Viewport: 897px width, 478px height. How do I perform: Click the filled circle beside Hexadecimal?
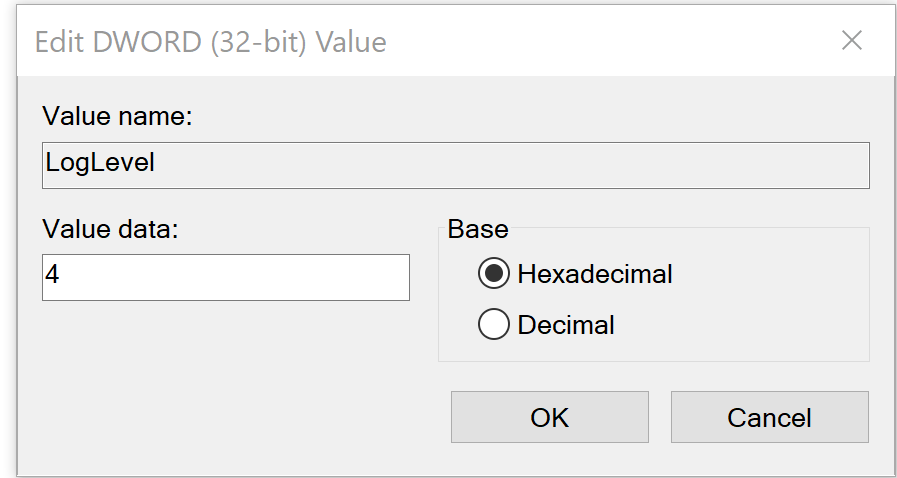point(494,273)
